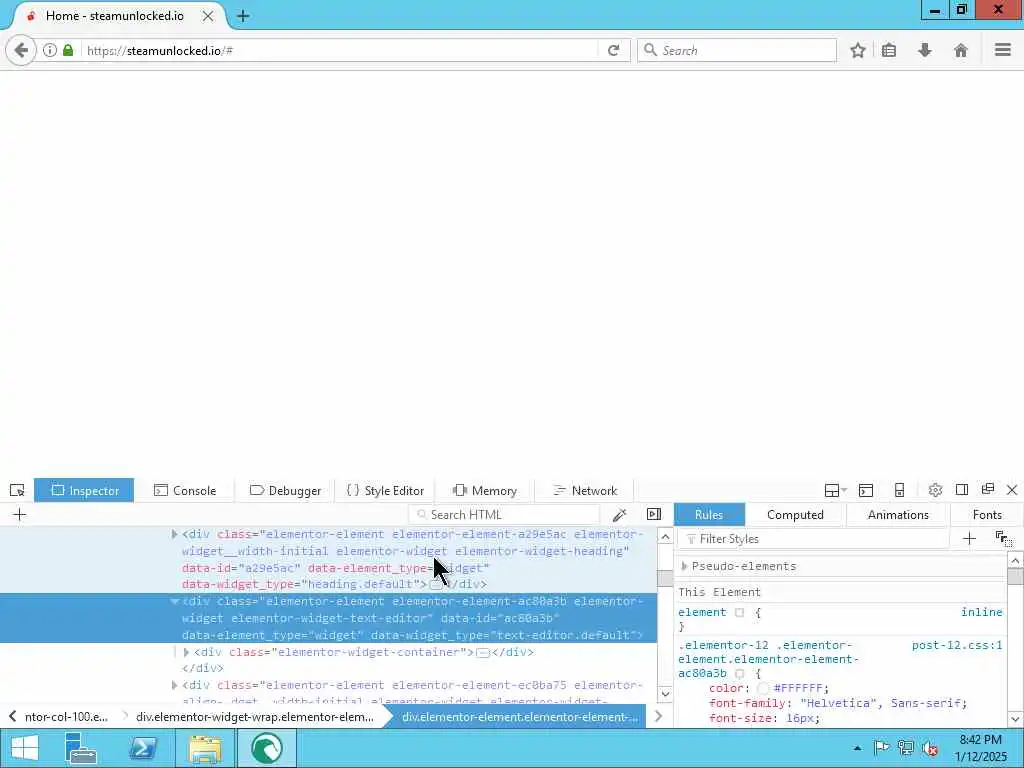Image resolution: width=1024 pixels, height=768 pixels.
Task: Show bookmarks list icon in toolbar
Action: tap(889, 50)
